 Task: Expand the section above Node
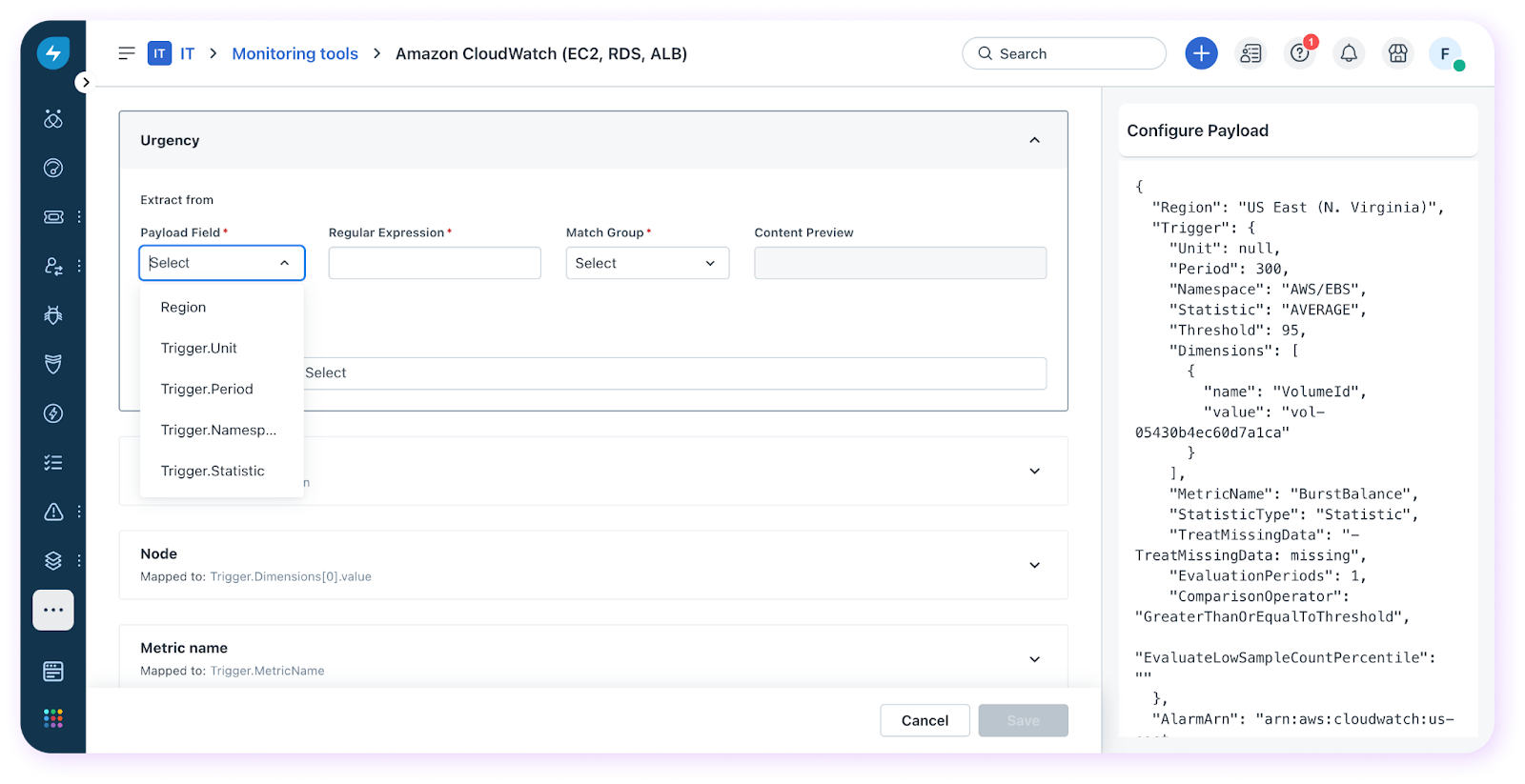(x=1034, y=471)
